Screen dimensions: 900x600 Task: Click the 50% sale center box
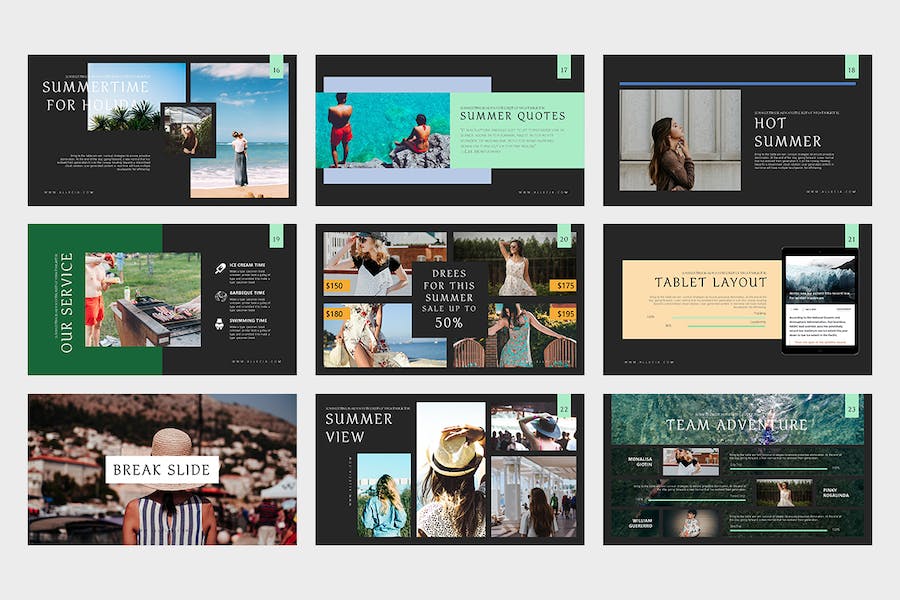click(449, 299)
